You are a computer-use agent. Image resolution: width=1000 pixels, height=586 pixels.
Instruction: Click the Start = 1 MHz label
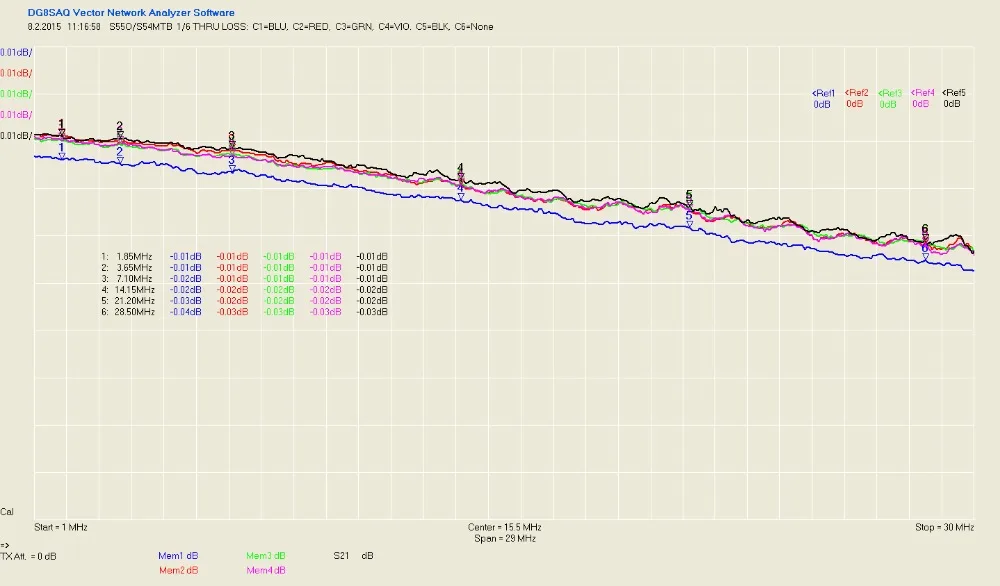click(x=61, y=527)
